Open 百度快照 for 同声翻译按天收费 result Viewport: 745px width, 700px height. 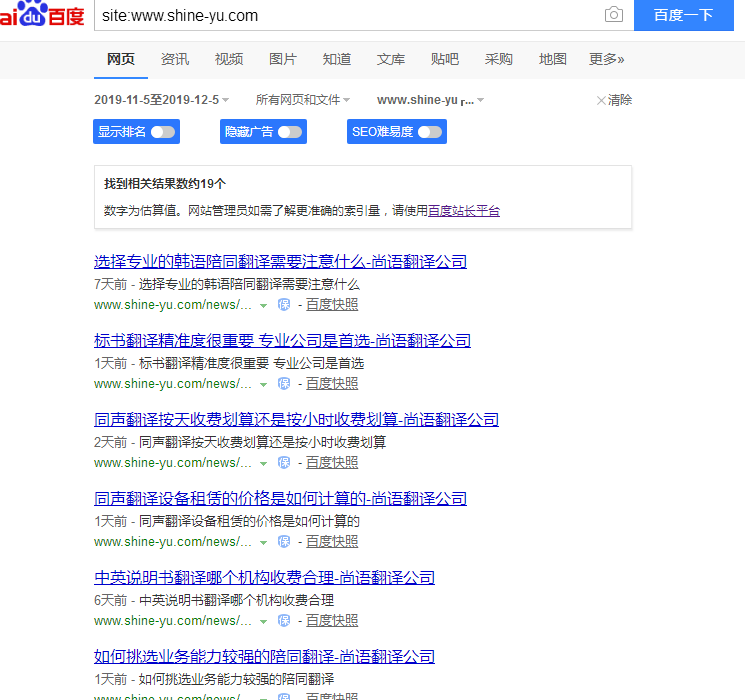(x=332, y=462)
